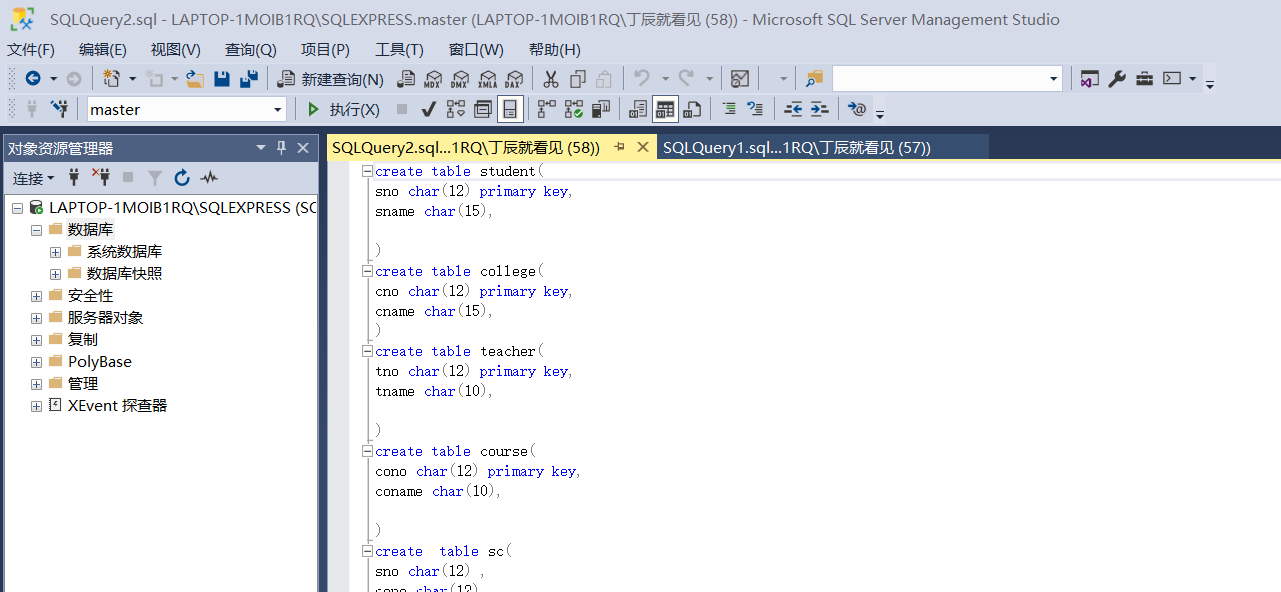
Task: Click the Find in Files folder icon
Action: [814, 79]
